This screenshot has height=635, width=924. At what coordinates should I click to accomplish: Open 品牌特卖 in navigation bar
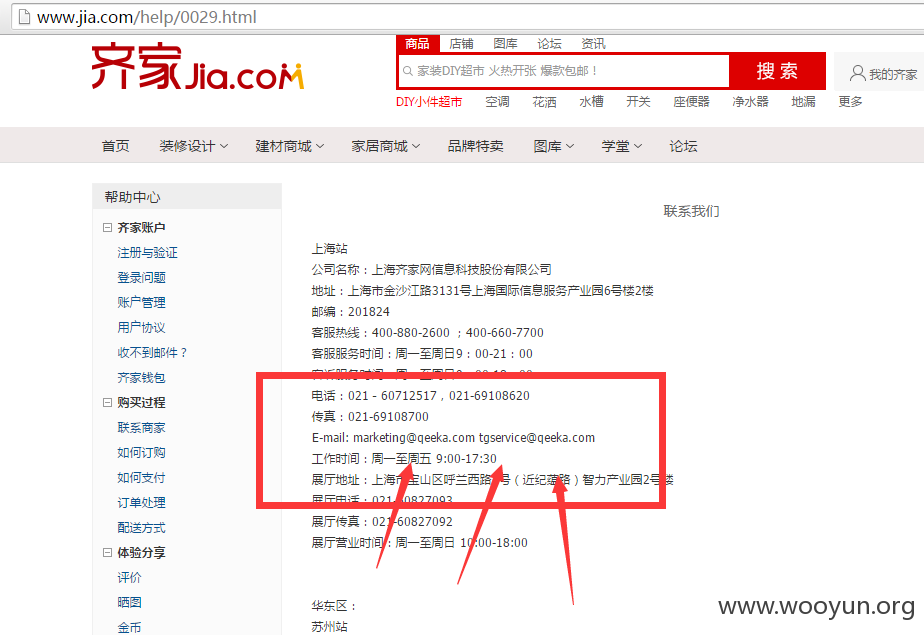click(476, 146)
